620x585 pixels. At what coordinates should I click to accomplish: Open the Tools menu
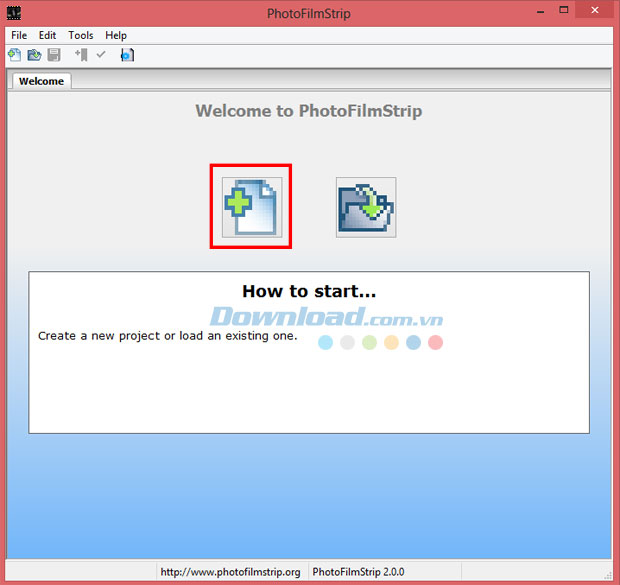tap(81, 35)
